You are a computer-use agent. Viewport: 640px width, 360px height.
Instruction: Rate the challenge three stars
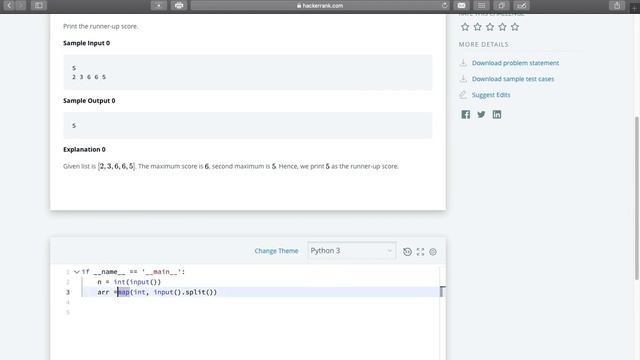tap(490, 27)
